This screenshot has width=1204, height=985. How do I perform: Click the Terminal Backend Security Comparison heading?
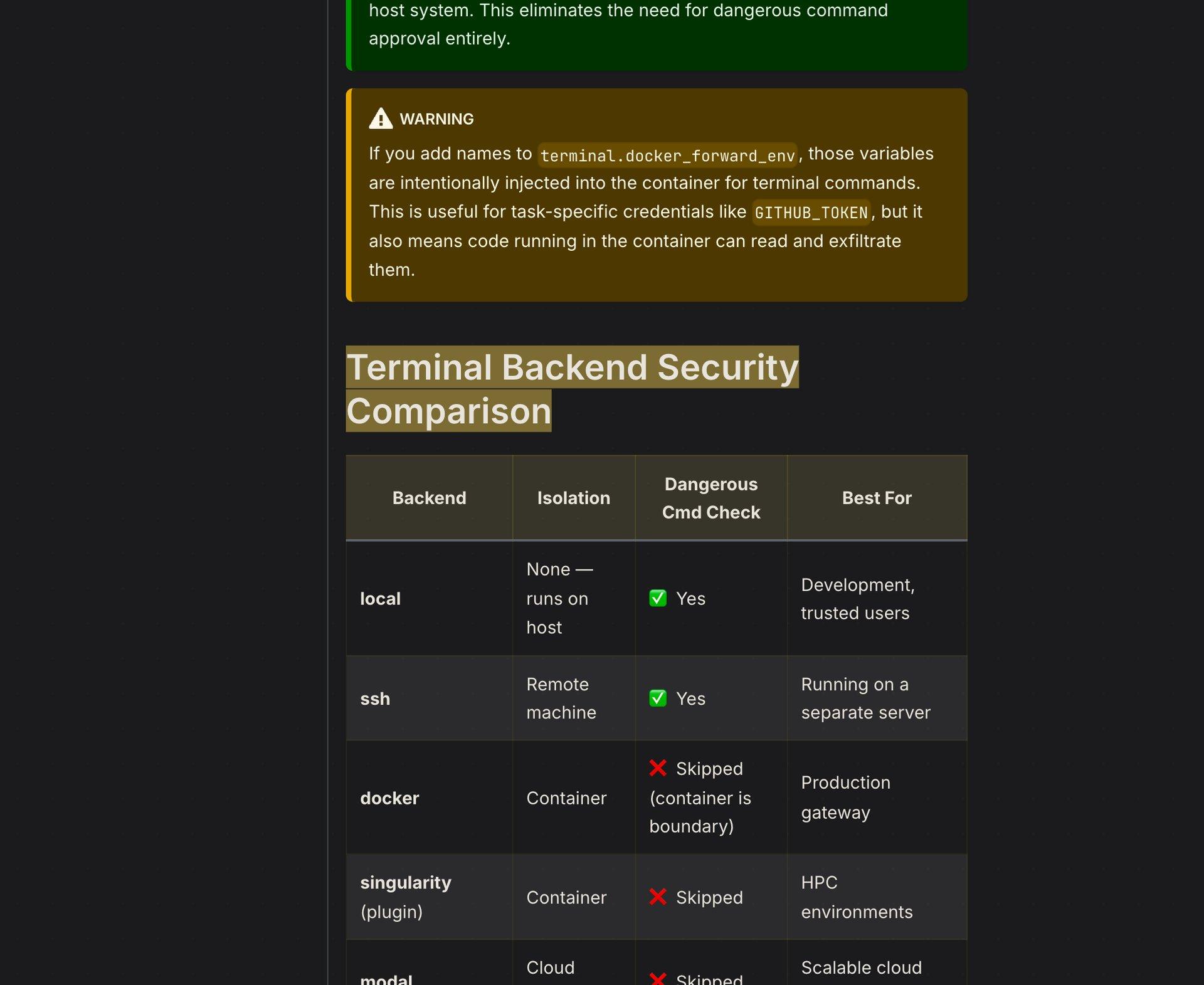click(x=573, y=389)
